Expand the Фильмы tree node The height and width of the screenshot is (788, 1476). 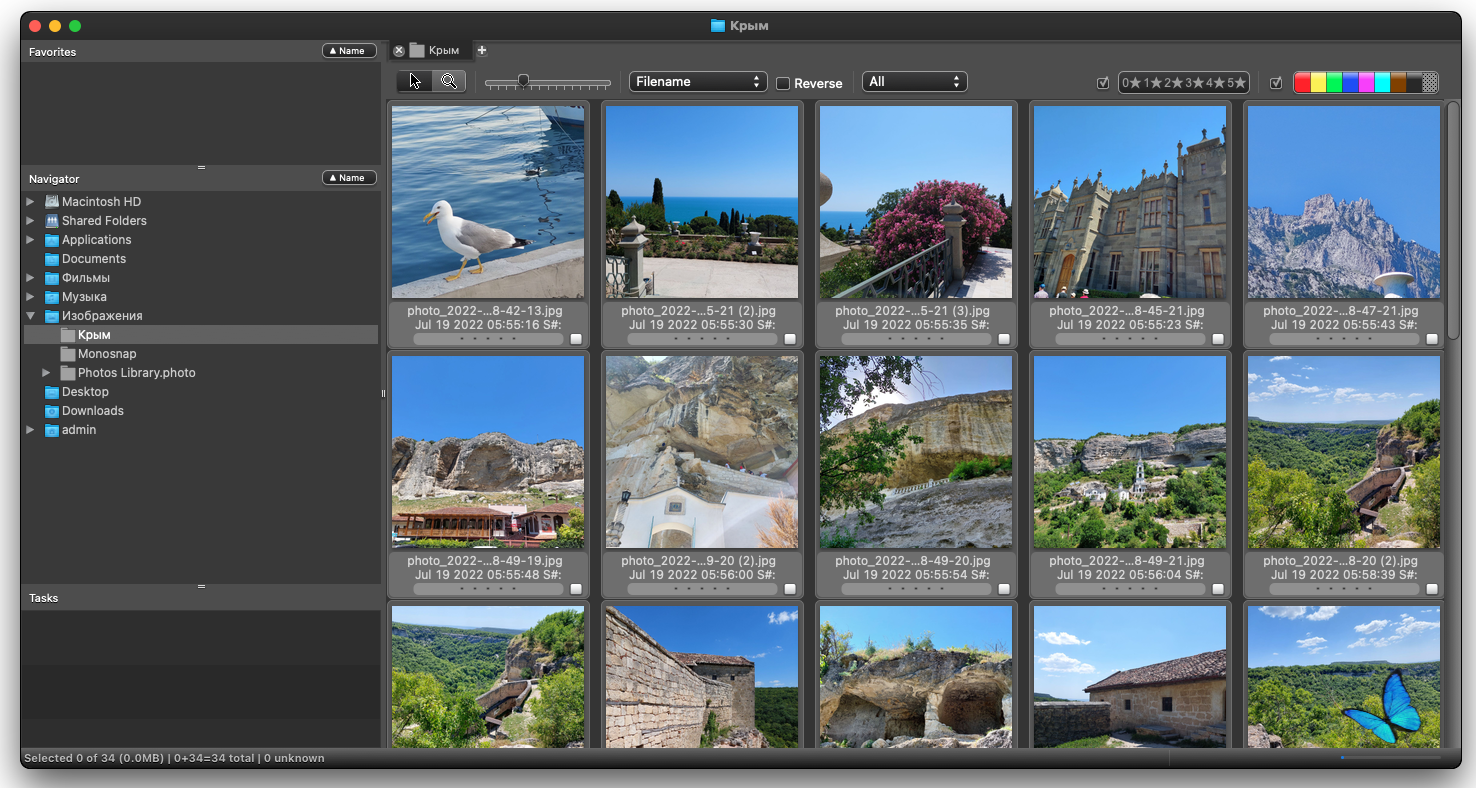tap(30, 278)
